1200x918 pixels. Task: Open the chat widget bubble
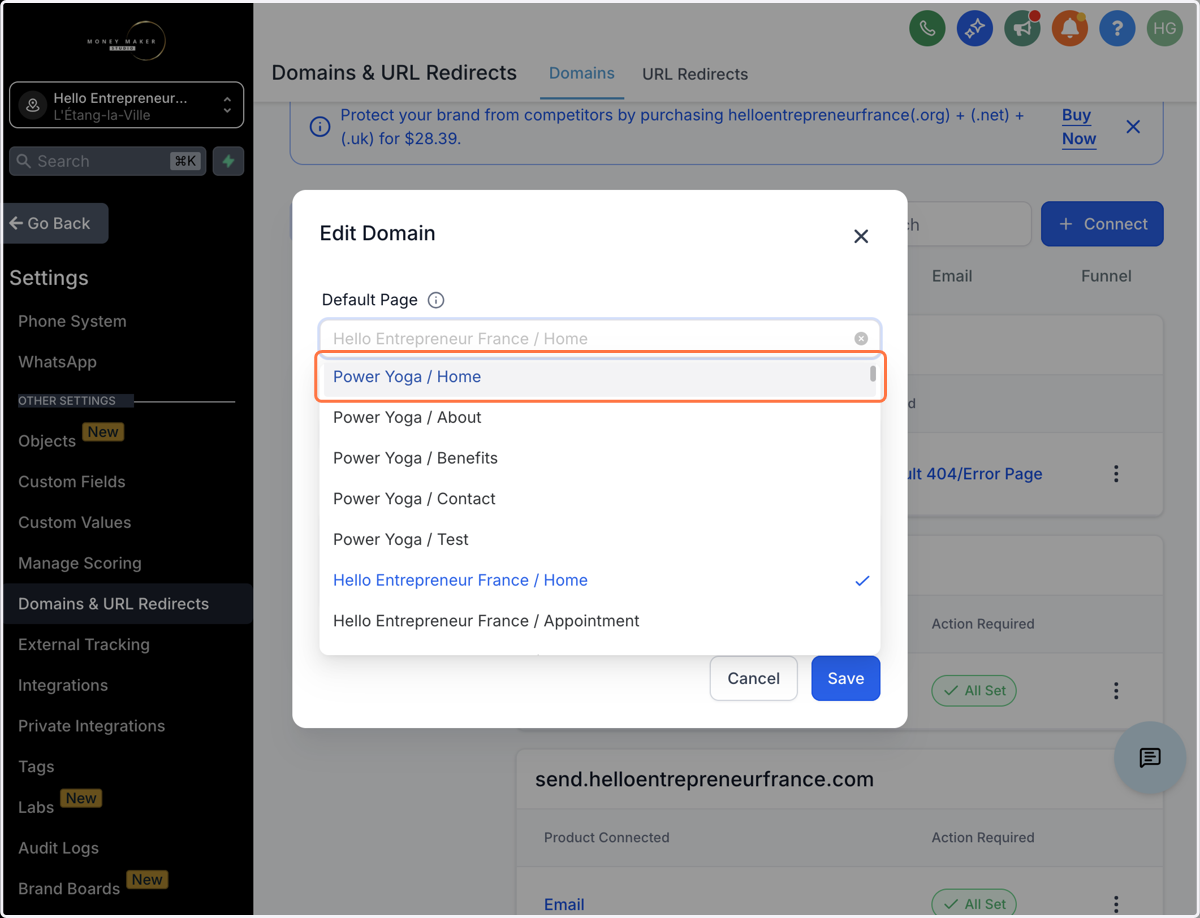(1150, 757)
